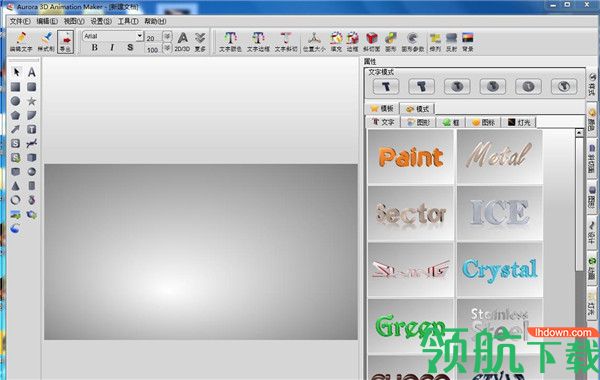Click the blue swirl tool icon

click(15, 229)
